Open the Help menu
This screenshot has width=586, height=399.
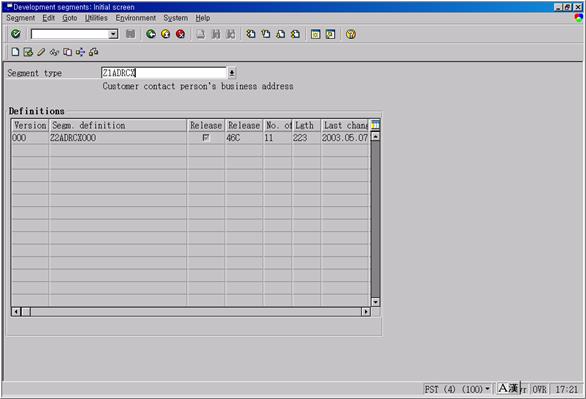[x=203, y=18]
